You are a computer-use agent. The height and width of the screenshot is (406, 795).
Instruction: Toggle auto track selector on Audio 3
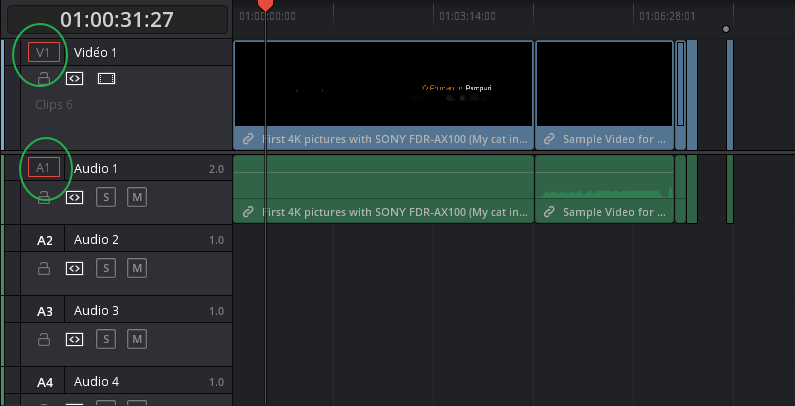(75, 339)
